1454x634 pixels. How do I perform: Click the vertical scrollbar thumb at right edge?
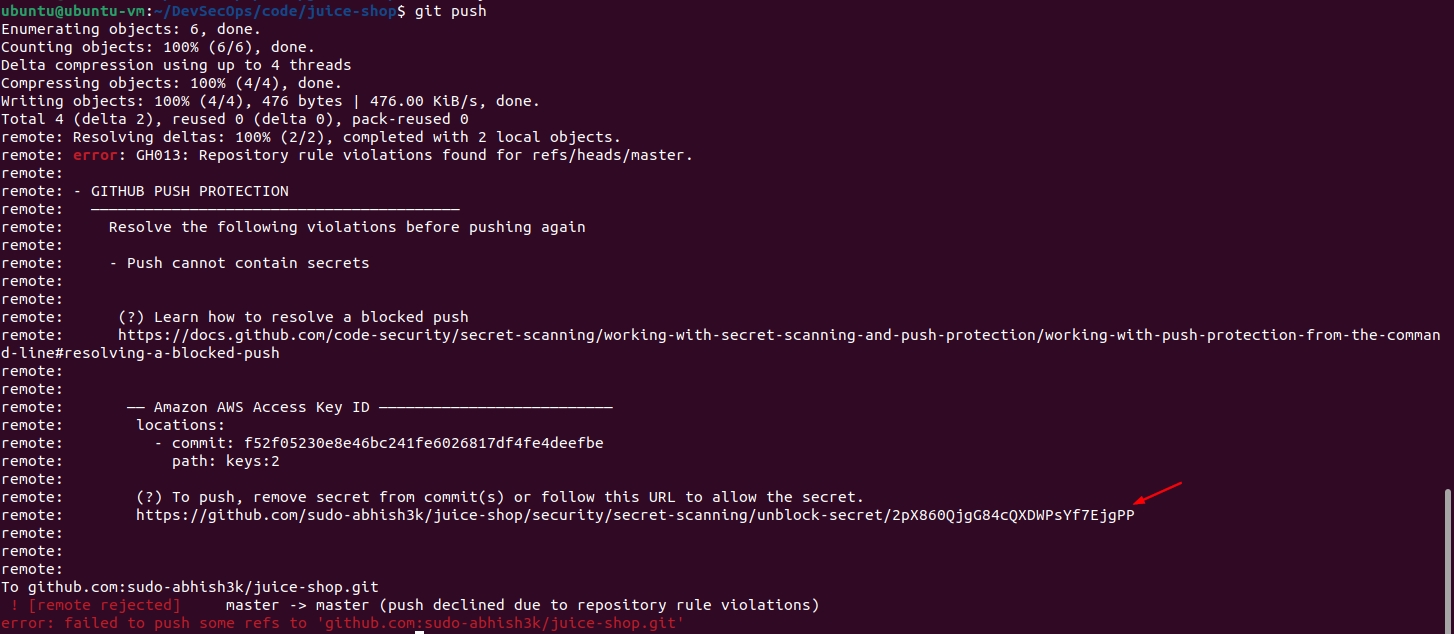pyautogui.click(x=1449, y=560)
